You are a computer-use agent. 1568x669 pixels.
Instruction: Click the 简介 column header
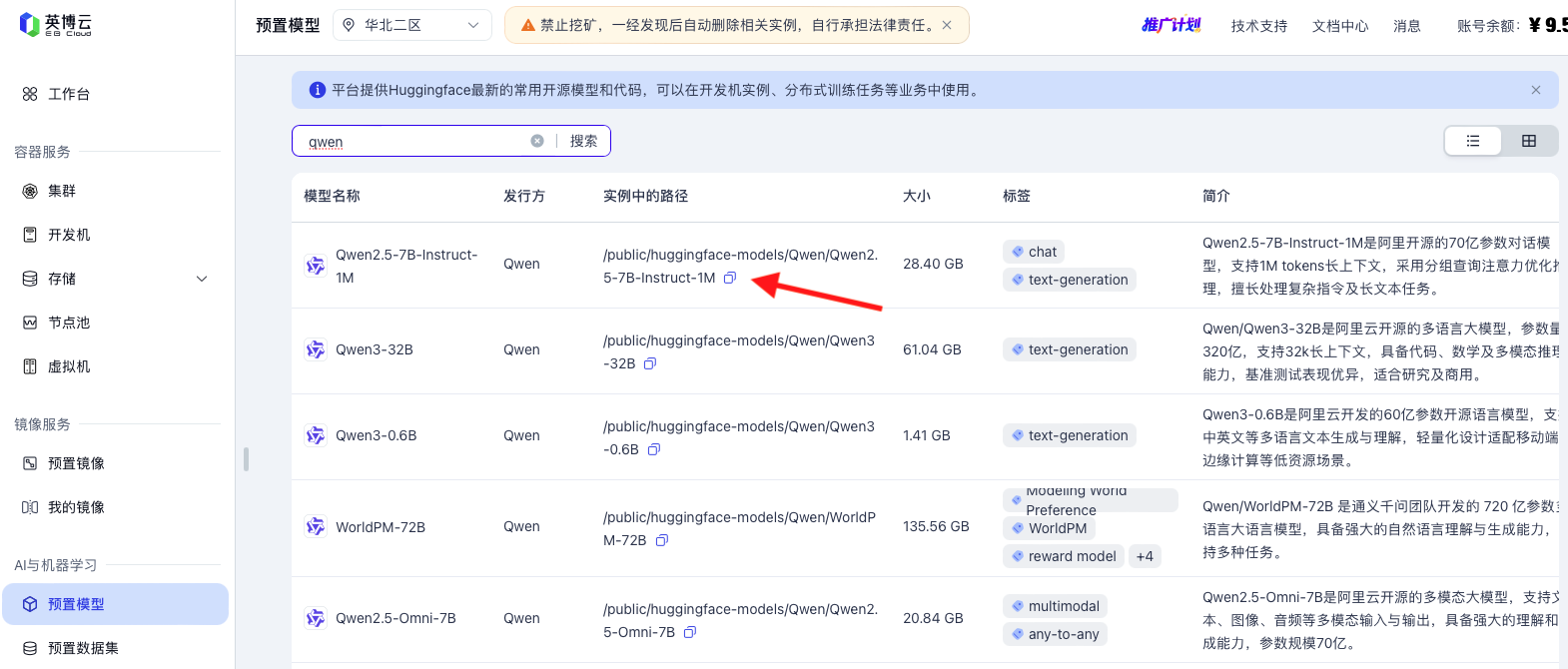(1216, 196)
